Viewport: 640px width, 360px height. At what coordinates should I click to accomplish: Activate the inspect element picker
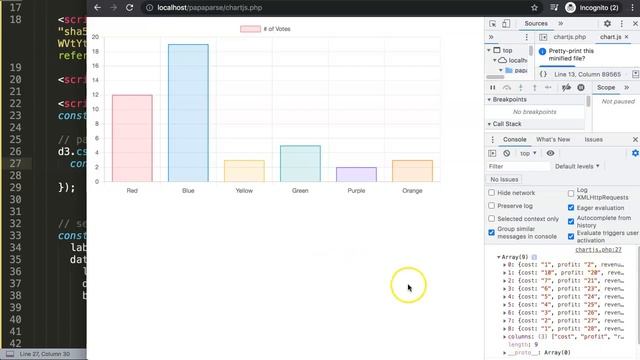pyautogui.click(x=493, y=24)
